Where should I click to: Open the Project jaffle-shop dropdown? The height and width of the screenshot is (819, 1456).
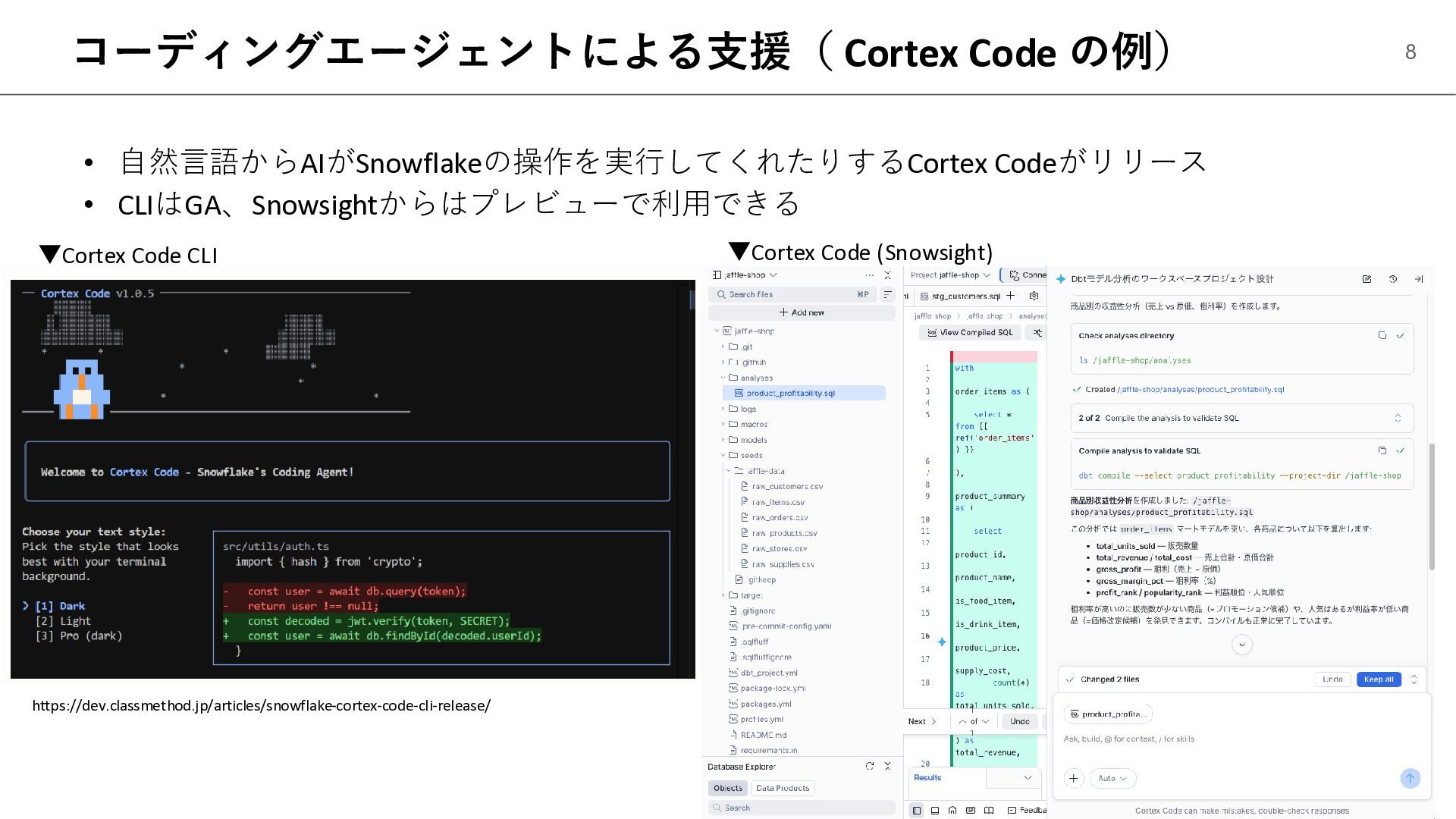(950, 275)
